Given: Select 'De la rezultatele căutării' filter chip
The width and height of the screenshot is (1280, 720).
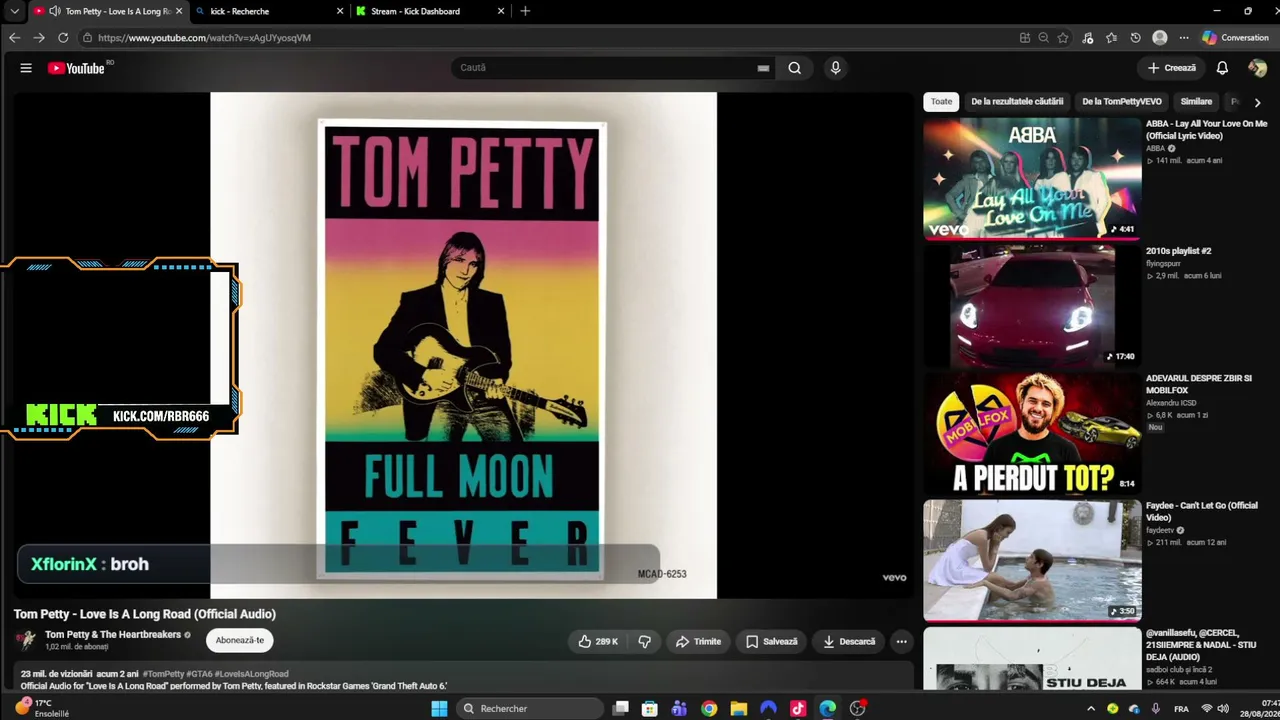Looking at the screenshot, I should pyautogui.click(x=1017, y=101).
